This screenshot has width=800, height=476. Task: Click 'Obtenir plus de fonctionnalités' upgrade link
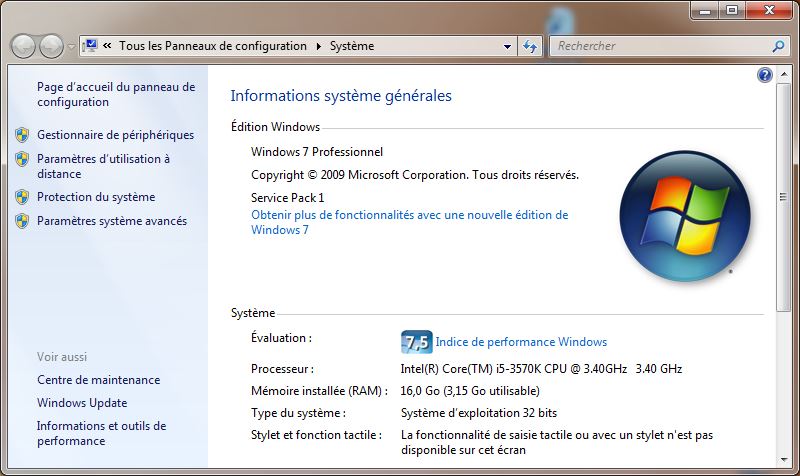point(409,222)
